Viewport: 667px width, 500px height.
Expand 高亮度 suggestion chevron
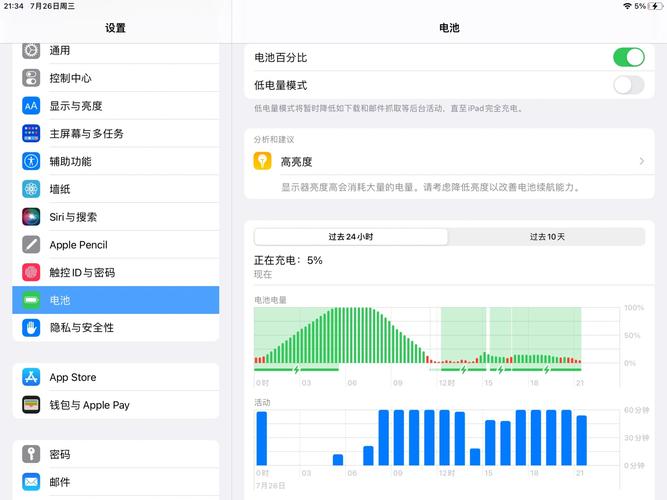[x=641, y=161]
